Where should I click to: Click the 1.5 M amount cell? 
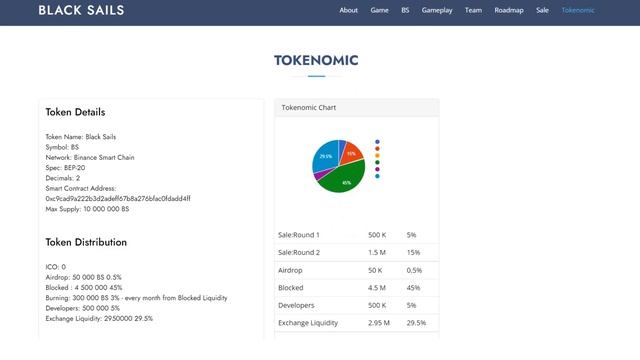pos(377,252)
